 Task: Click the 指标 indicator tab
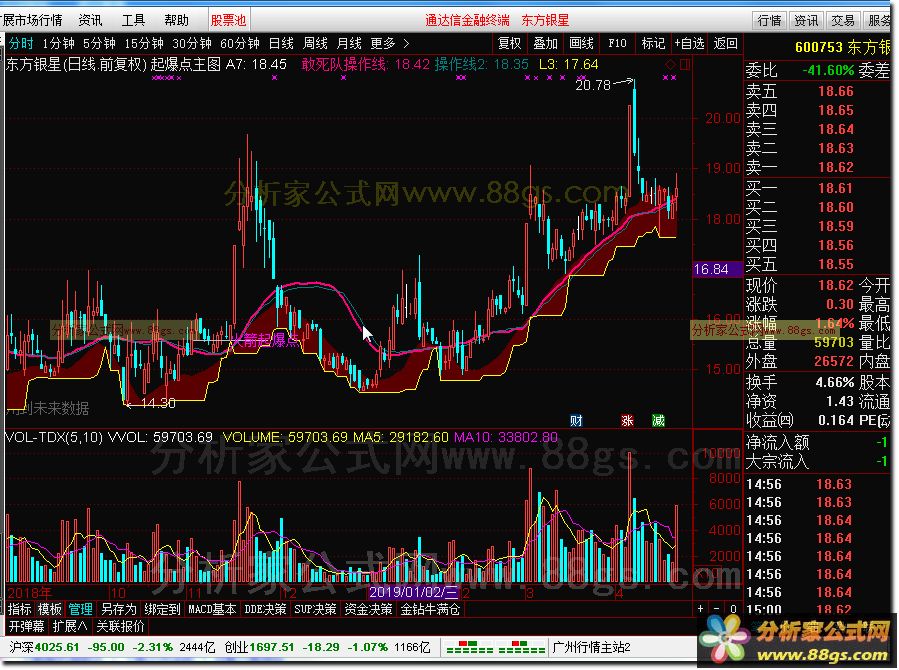click(x=19, y=609)
